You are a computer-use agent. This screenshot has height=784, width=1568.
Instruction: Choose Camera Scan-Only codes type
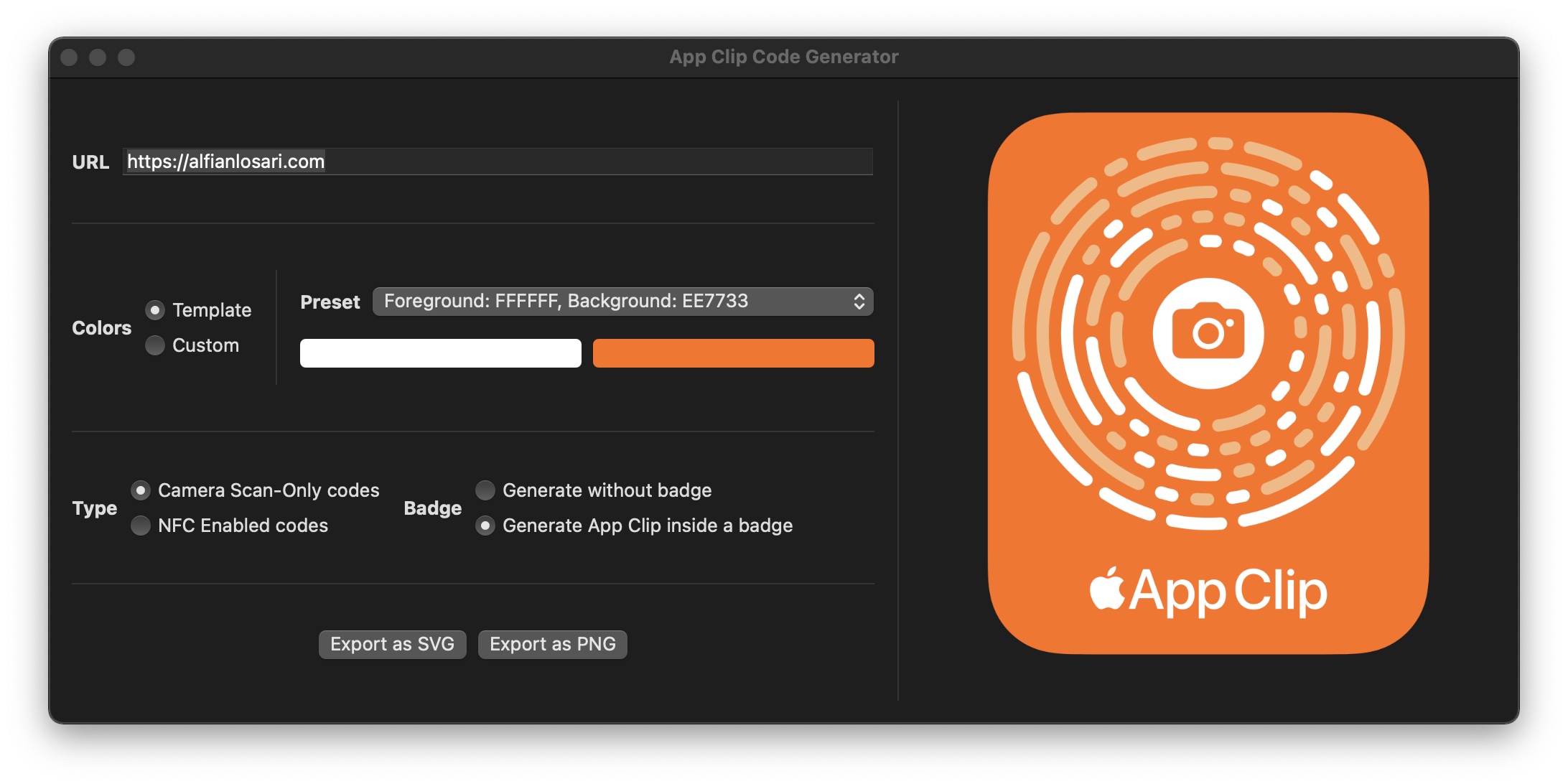click(x=141, y=490)
